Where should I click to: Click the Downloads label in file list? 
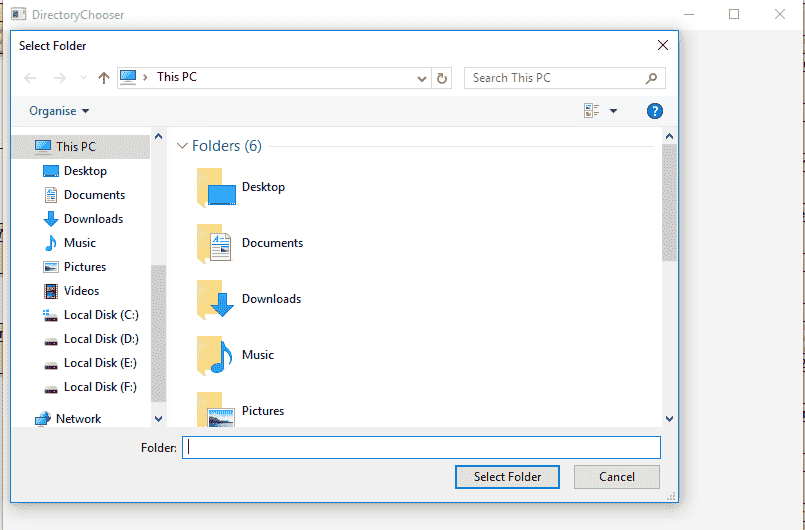[x=272, y=299]
